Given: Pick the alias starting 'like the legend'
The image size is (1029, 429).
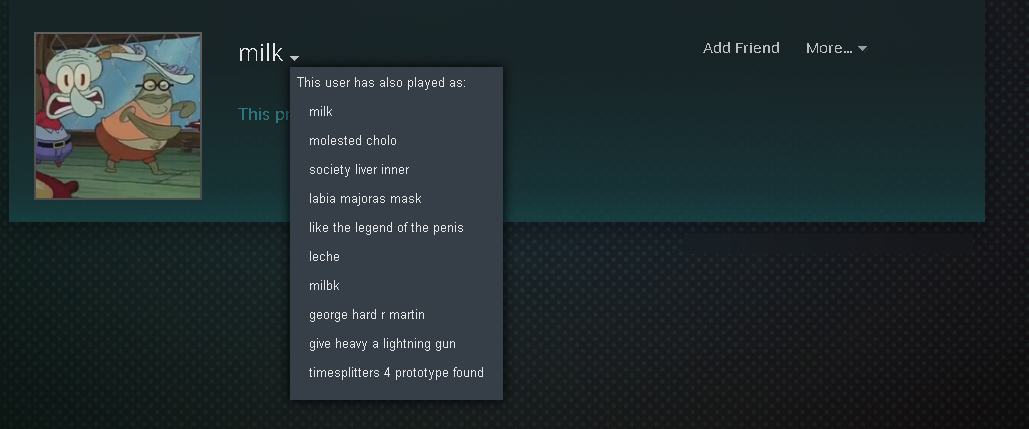Looking at the screenshot, I should (x=387, y=228).
